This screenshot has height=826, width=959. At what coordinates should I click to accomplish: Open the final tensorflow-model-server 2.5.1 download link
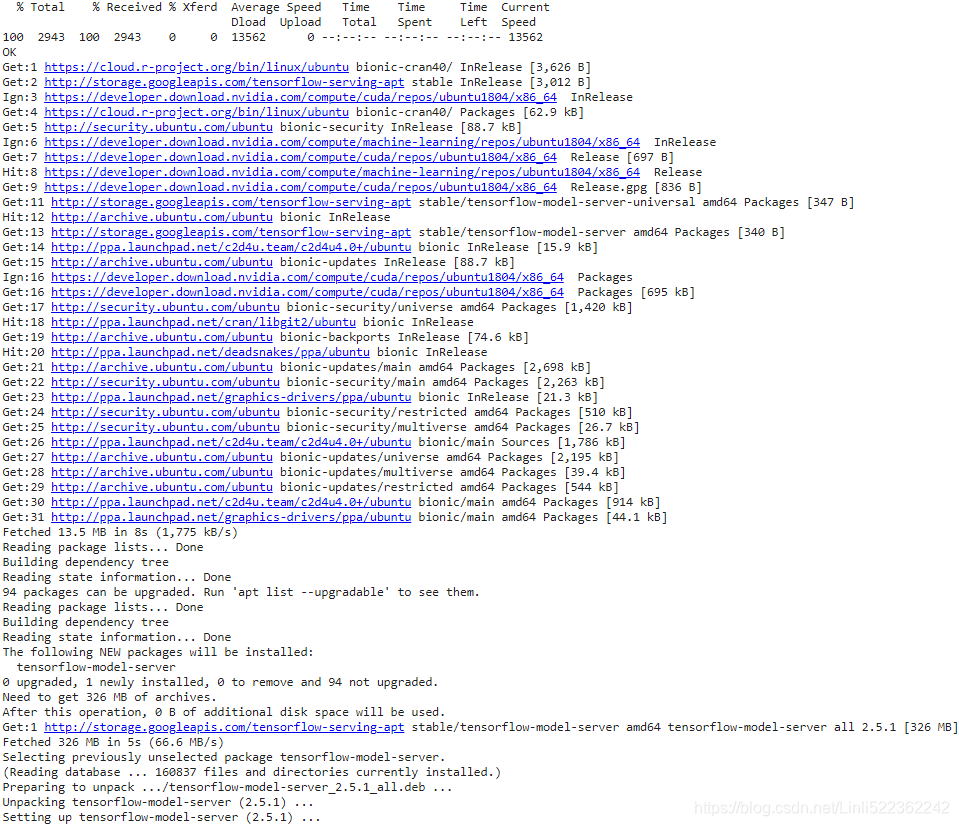click(x=224, y=726)
